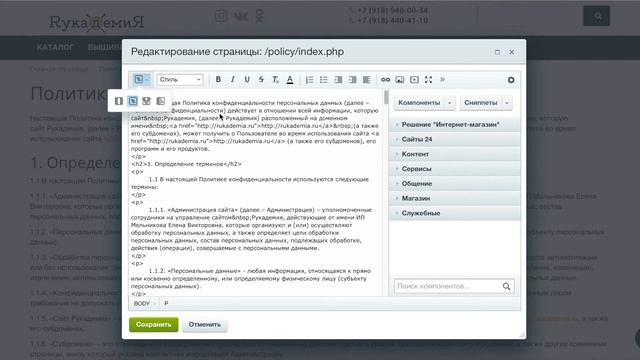Image resolution: width=640 pixels, height=360 pixels.
Task: Increase paragraph indent
Action: [352, 80]
